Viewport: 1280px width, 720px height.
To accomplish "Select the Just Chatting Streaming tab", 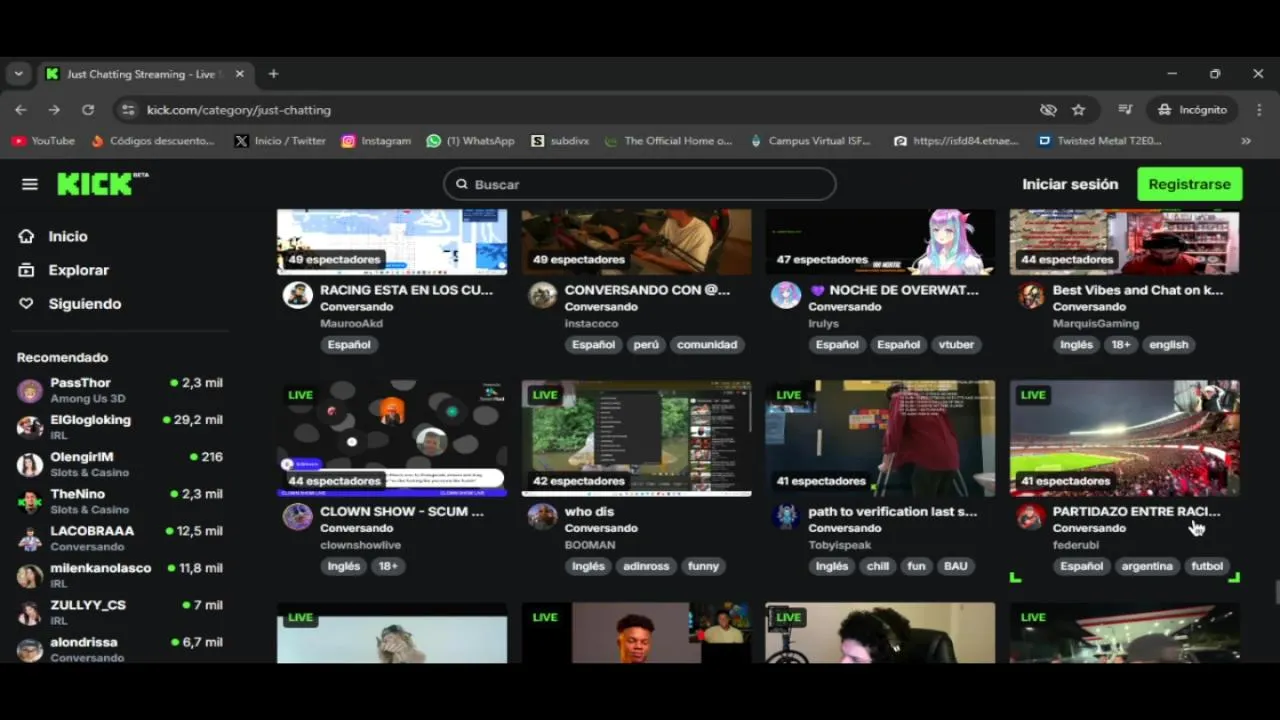I will click(x=140, y=74).
